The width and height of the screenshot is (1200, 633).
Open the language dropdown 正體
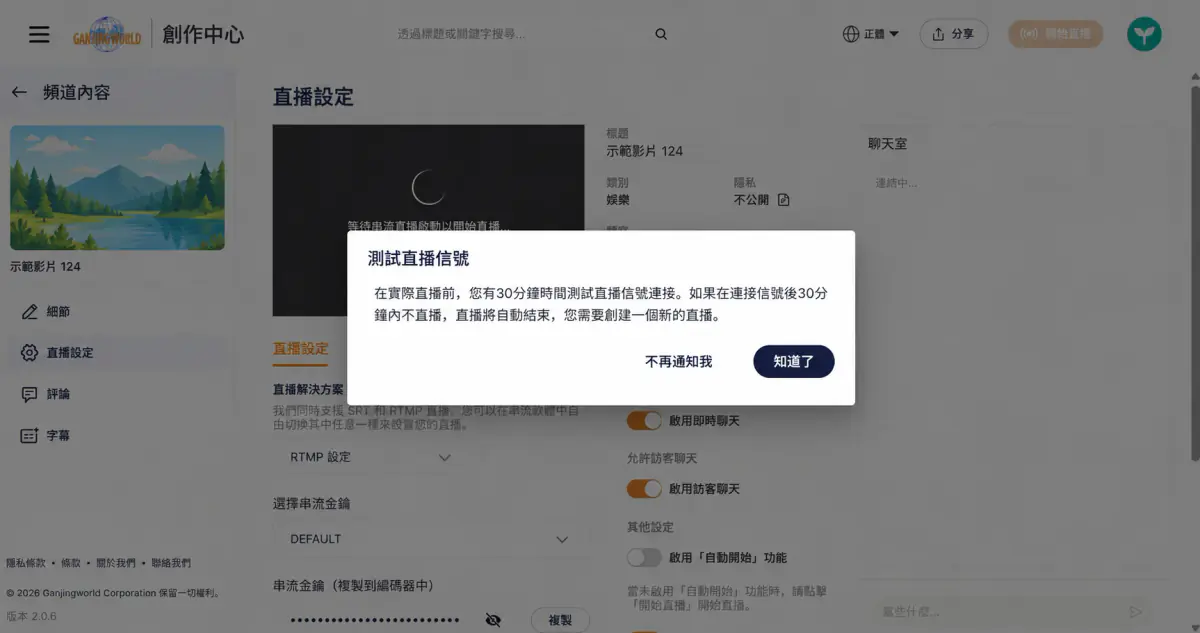[x=871, y=34]
